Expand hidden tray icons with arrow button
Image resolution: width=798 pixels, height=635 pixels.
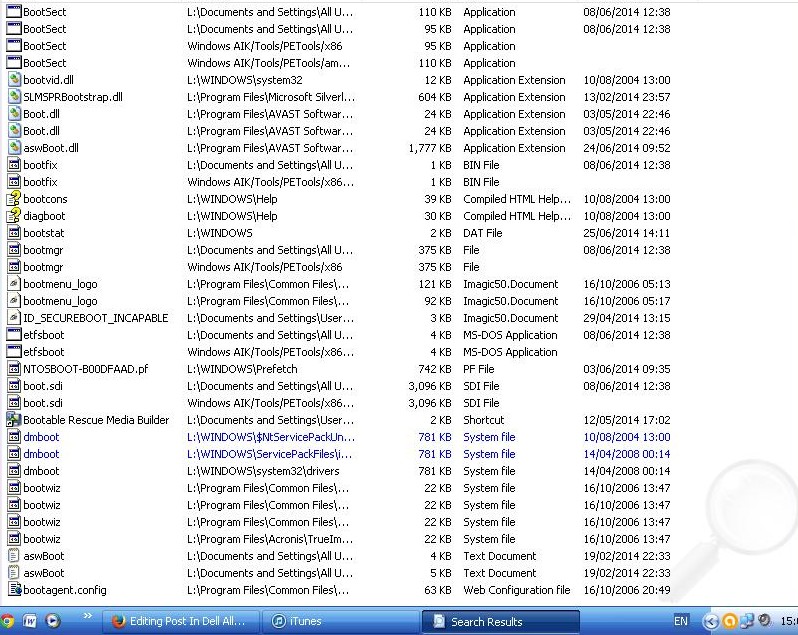pyautogui.click(x=711, y=621)
